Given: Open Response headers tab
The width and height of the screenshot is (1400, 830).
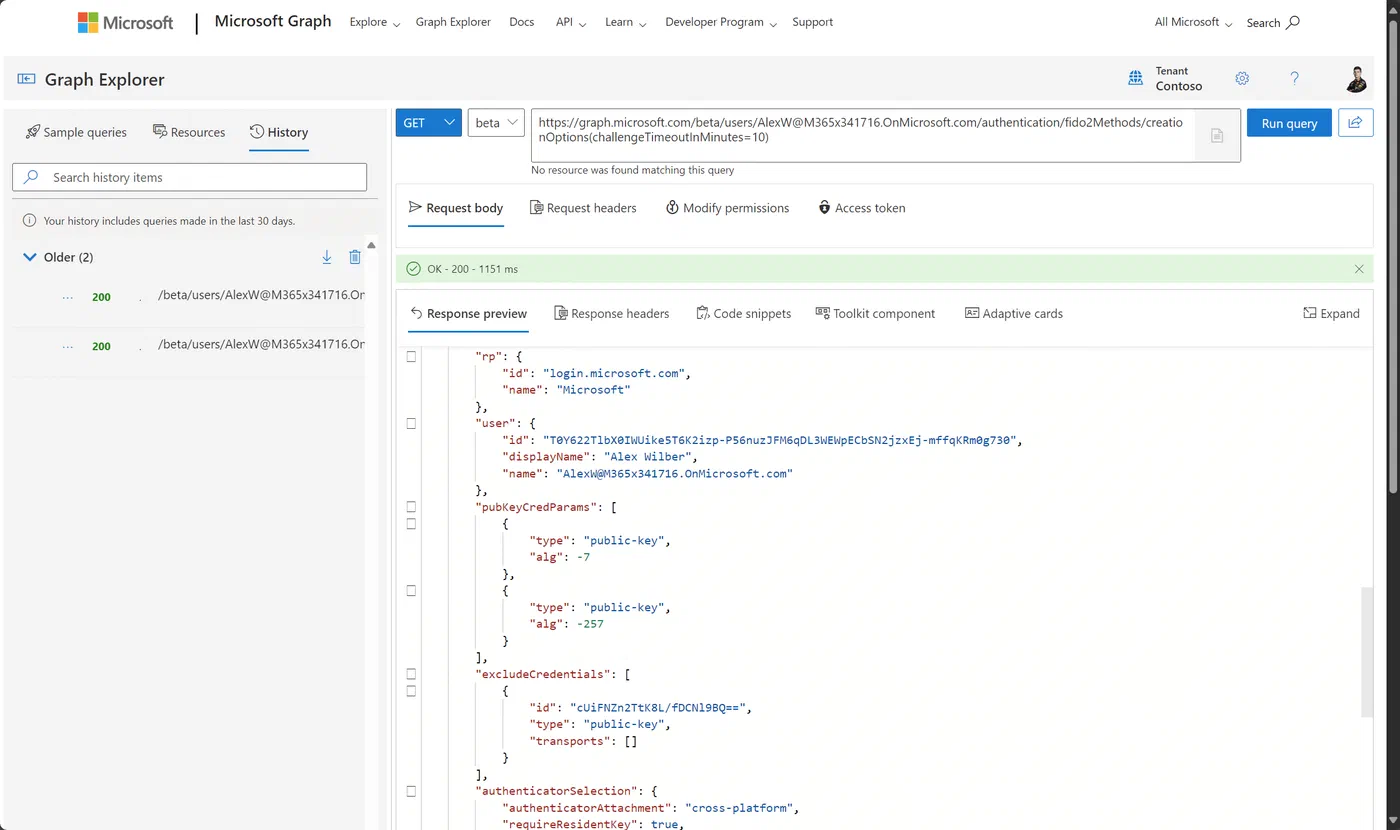Looking at the screenshot, I should coord(612,313).
